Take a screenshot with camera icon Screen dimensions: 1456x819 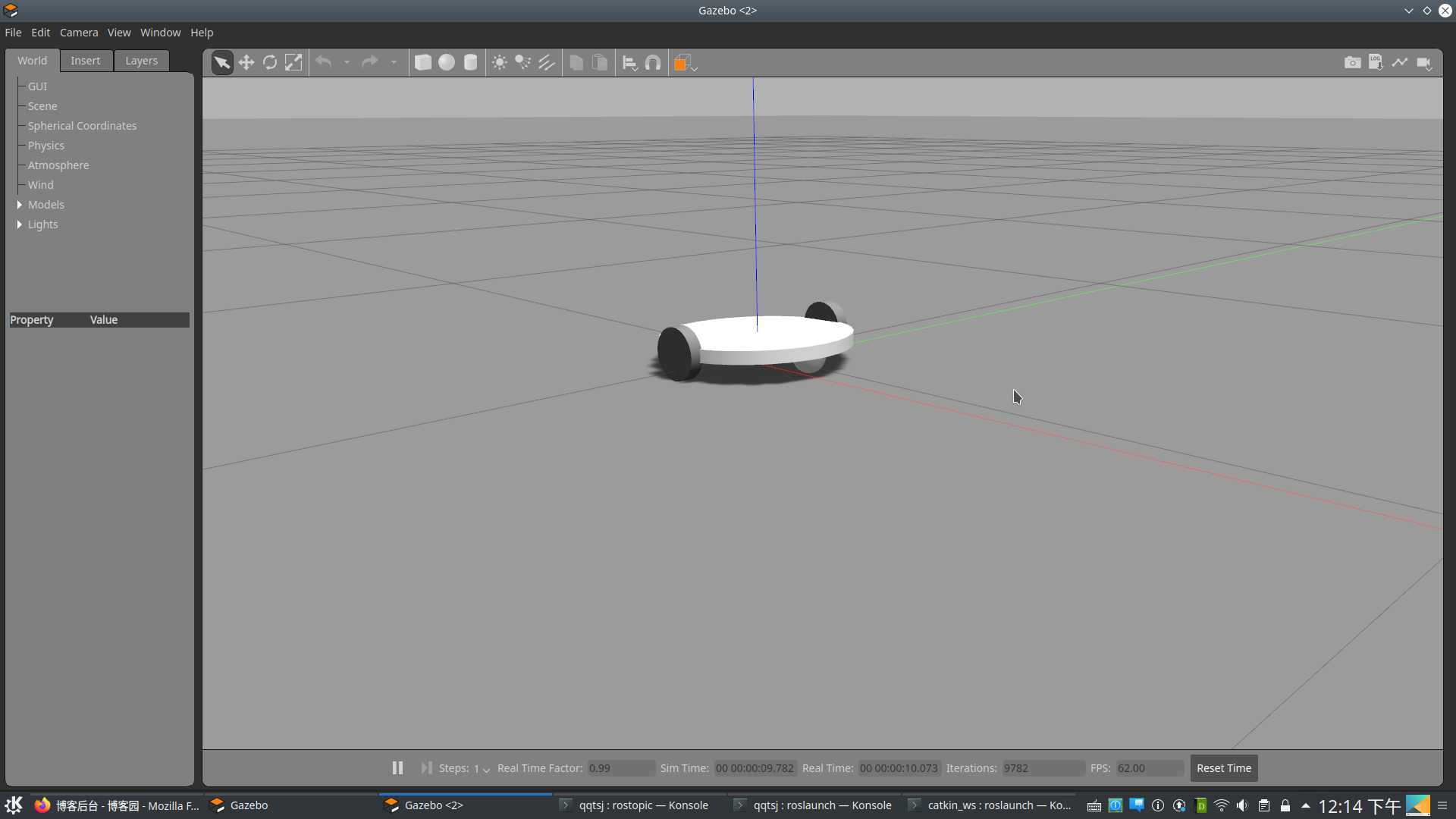click(x=1353, y=63)
